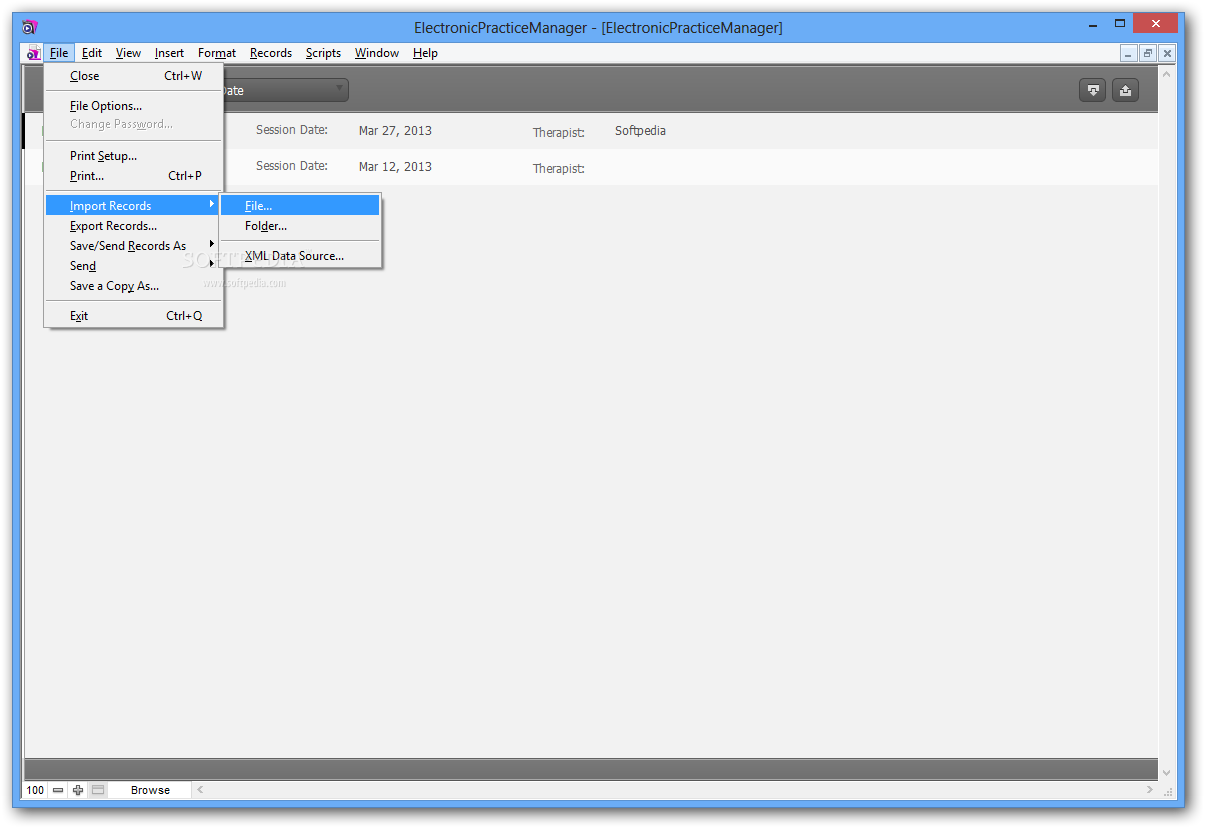Click the vertical scrollbar up arrow
This screenshot has height=828, width=1205.
[x=1166, y=75]
